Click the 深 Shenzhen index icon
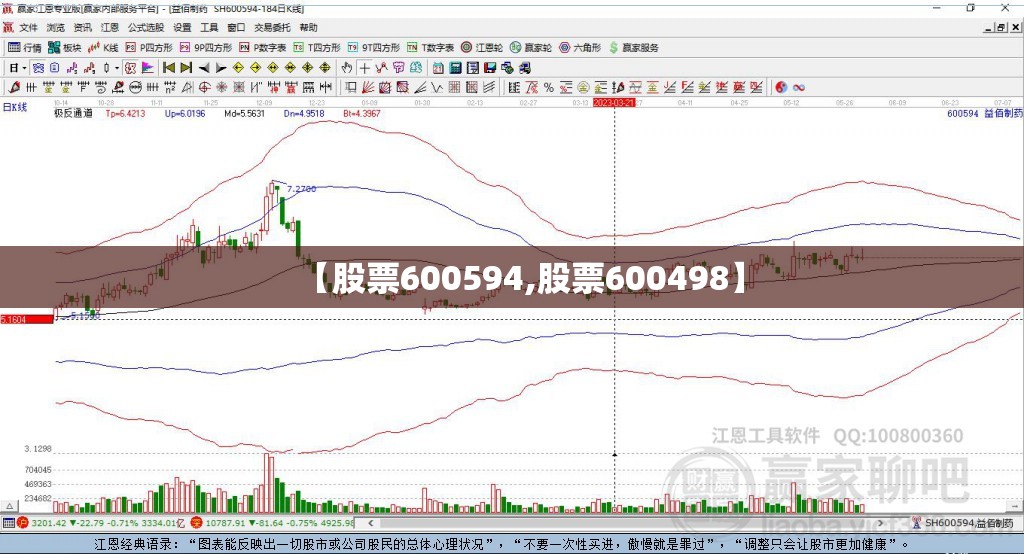The image size is (1024, 554). coord(197,523)
